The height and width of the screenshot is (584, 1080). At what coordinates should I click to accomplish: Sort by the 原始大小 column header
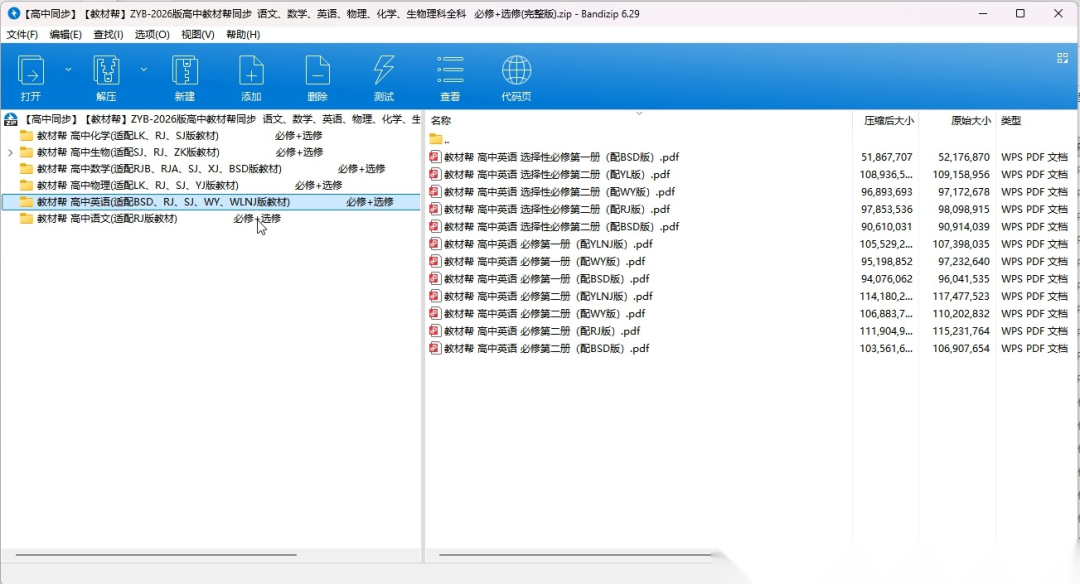[970, 121]
